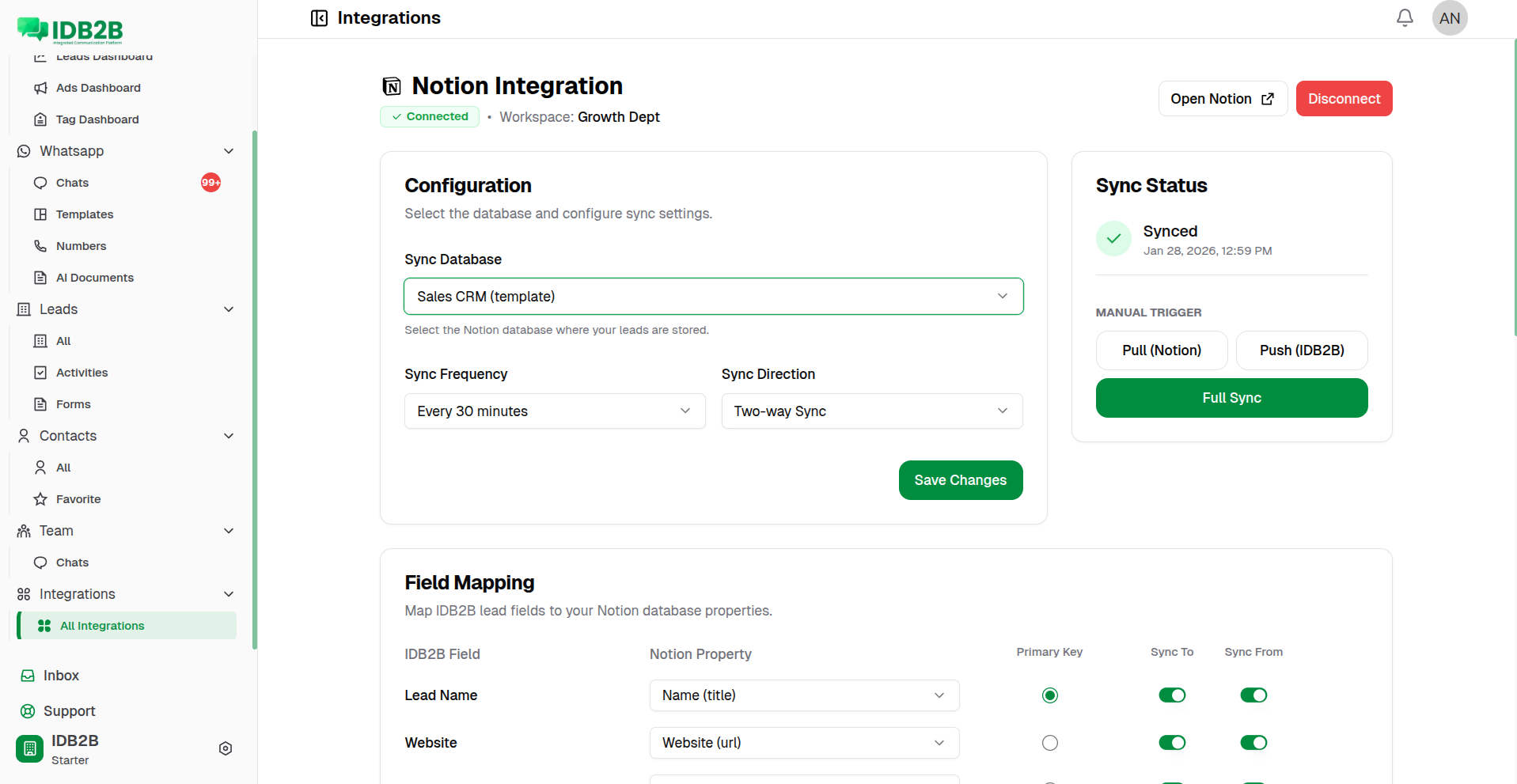Open the Notion Property selector for Lead Name
The width and height of the screenshot is (1517, 784).
coord(803,695)
